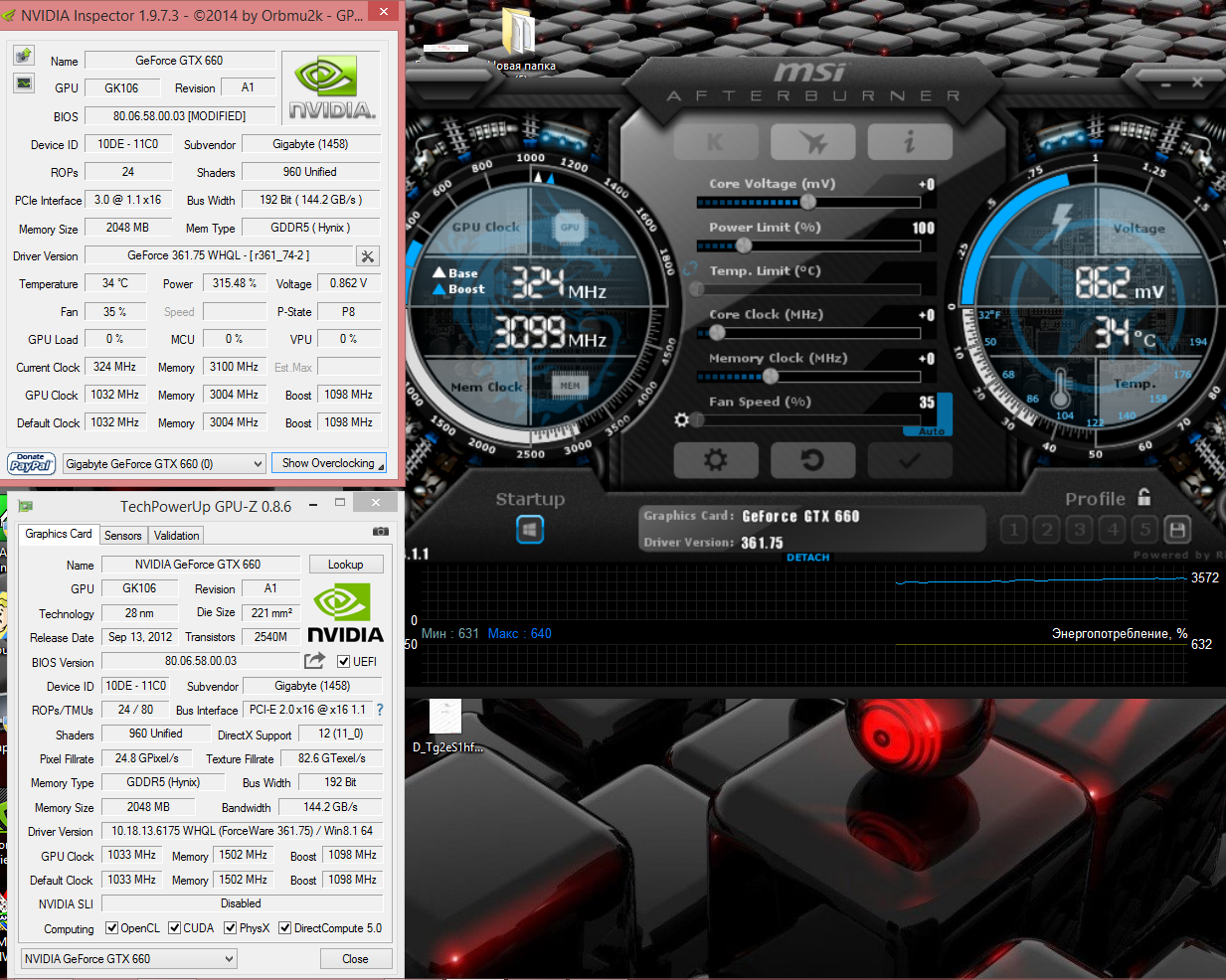Click the save profile floppy disk icon
Viewport: 1226px width, 980px height.
pyautogui.click(x=1177, y=530)
